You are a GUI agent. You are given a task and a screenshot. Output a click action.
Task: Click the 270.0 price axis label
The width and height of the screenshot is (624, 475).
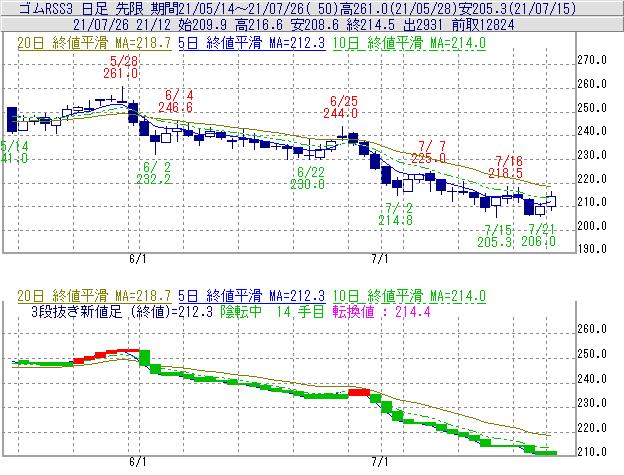[x=592, y=60]
